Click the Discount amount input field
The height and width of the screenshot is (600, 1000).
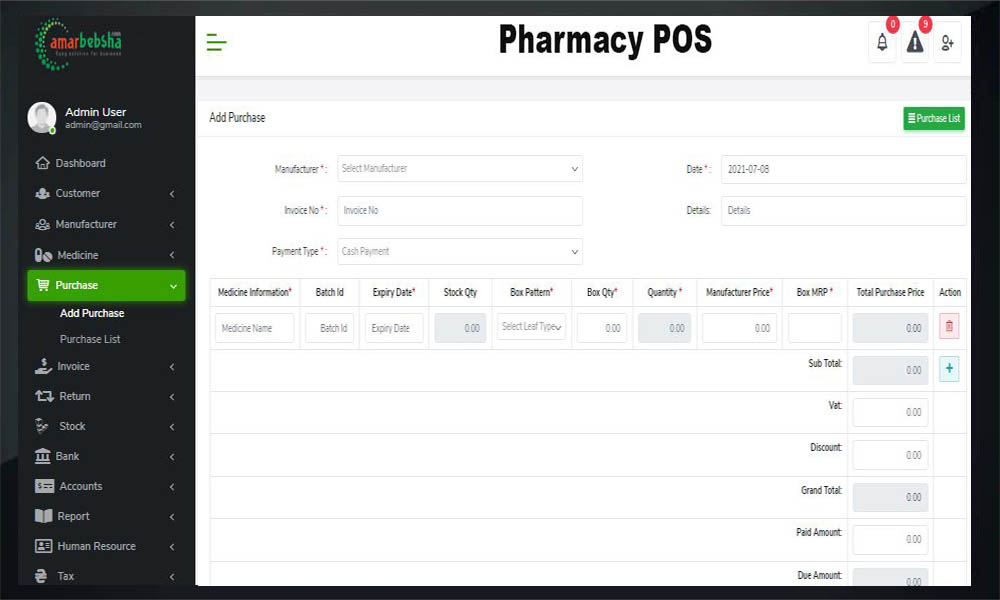[x=890, y=455]
